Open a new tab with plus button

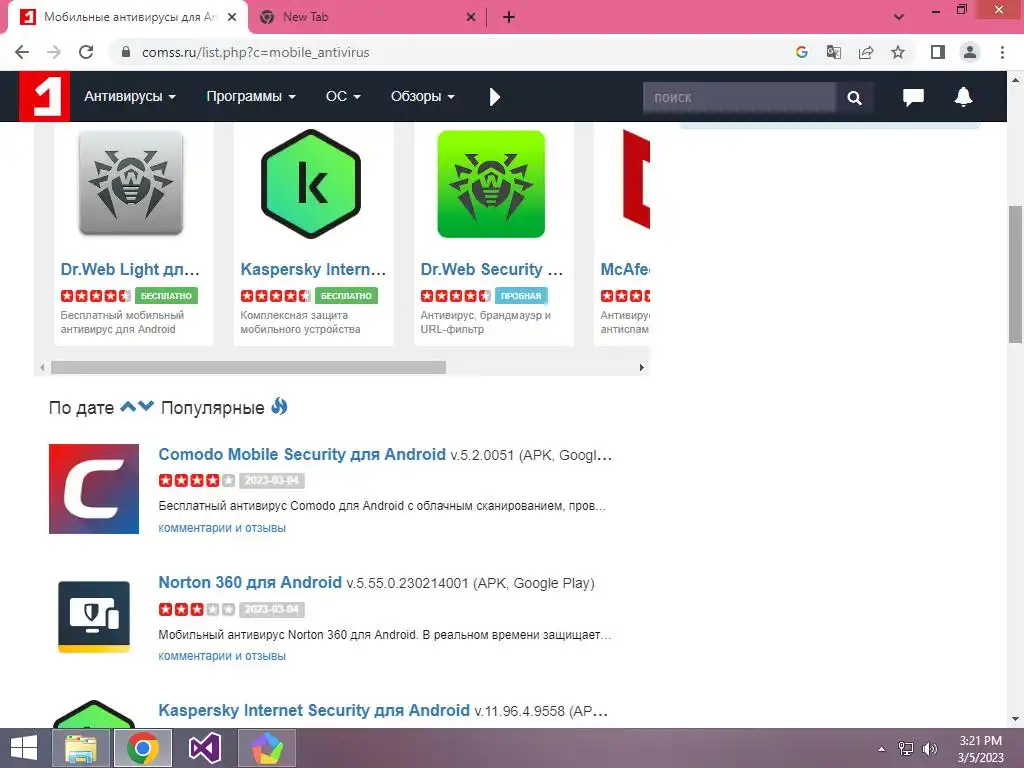click(509, 18)
